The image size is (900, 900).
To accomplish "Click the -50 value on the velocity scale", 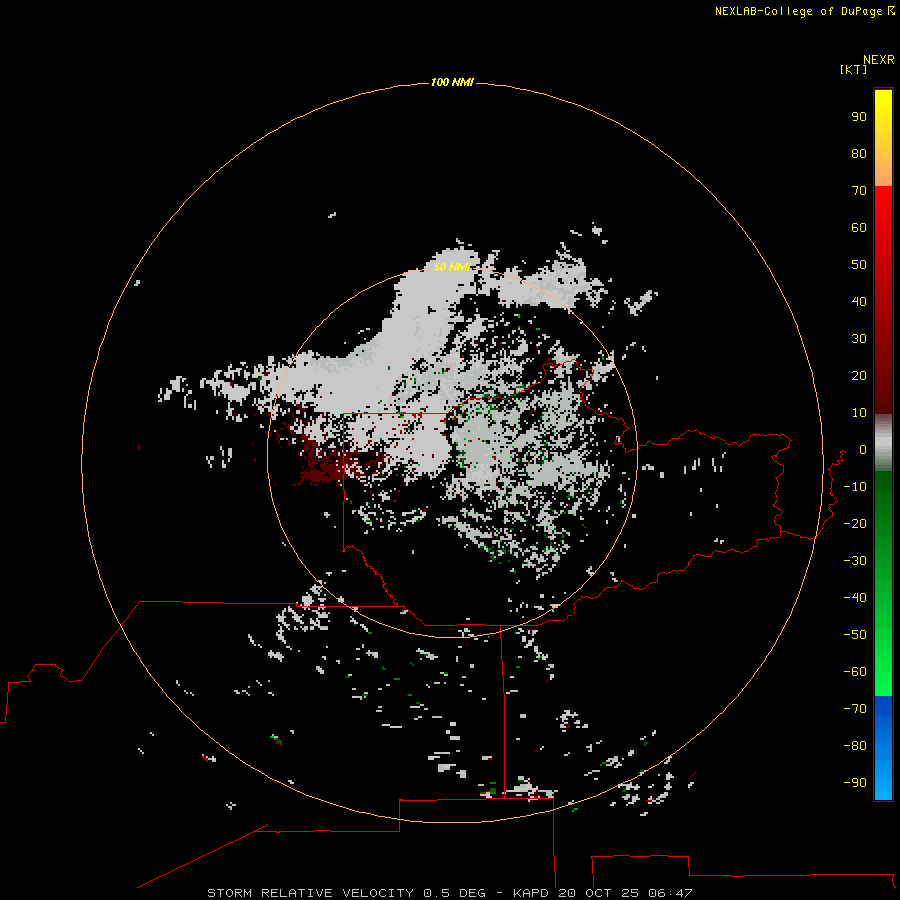I will (855, 634).
